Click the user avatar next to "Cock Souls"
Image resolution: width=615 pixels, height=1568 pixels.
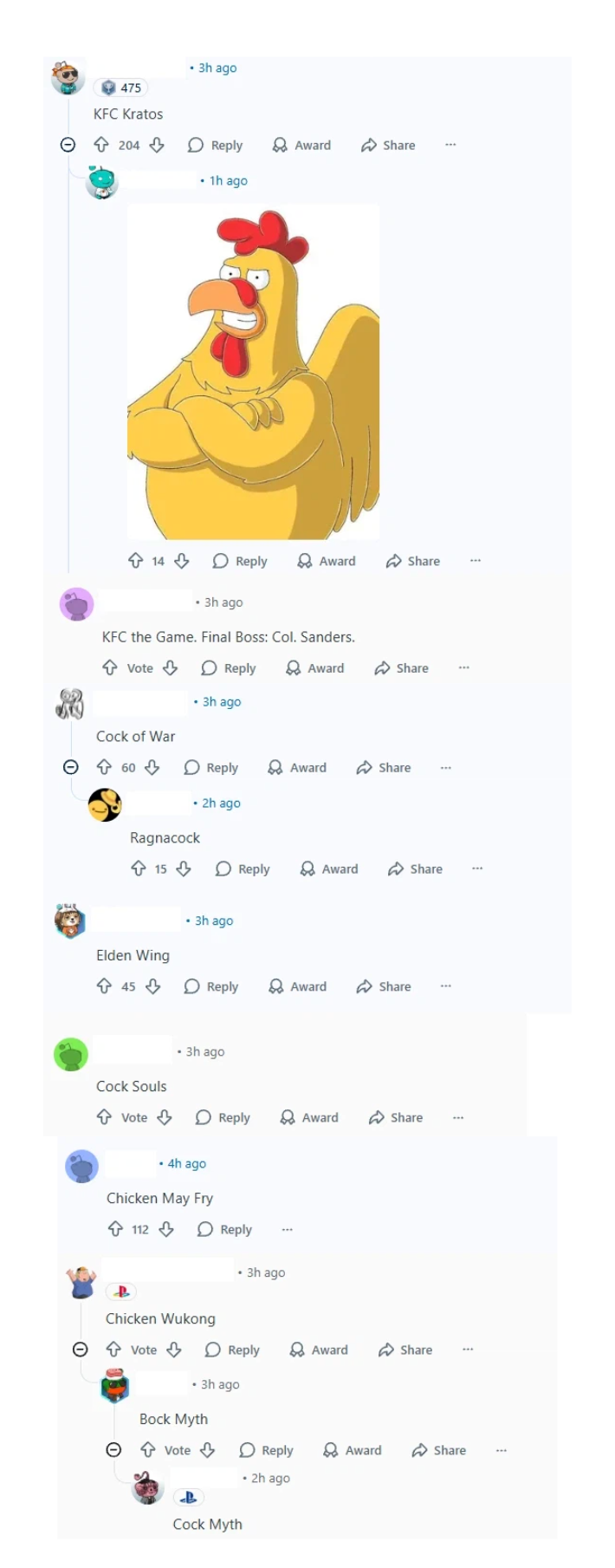(x=71, y=1054)
